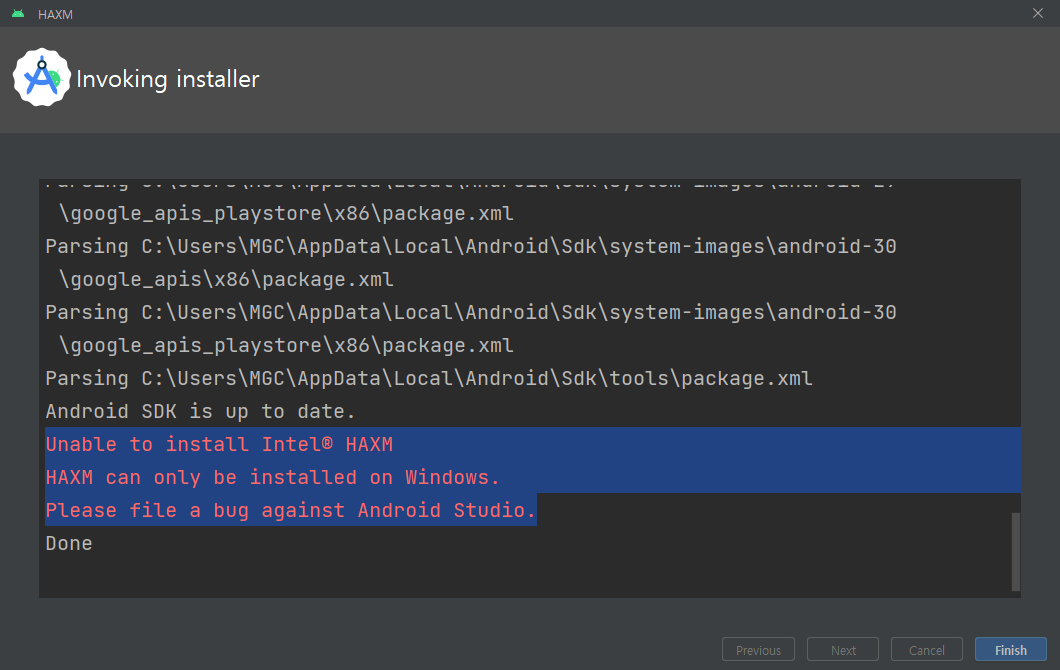The image size is (1060, 670).
Task: Click the 'Unable to install Intel® HAXM' line
Action: coord(219,444)
